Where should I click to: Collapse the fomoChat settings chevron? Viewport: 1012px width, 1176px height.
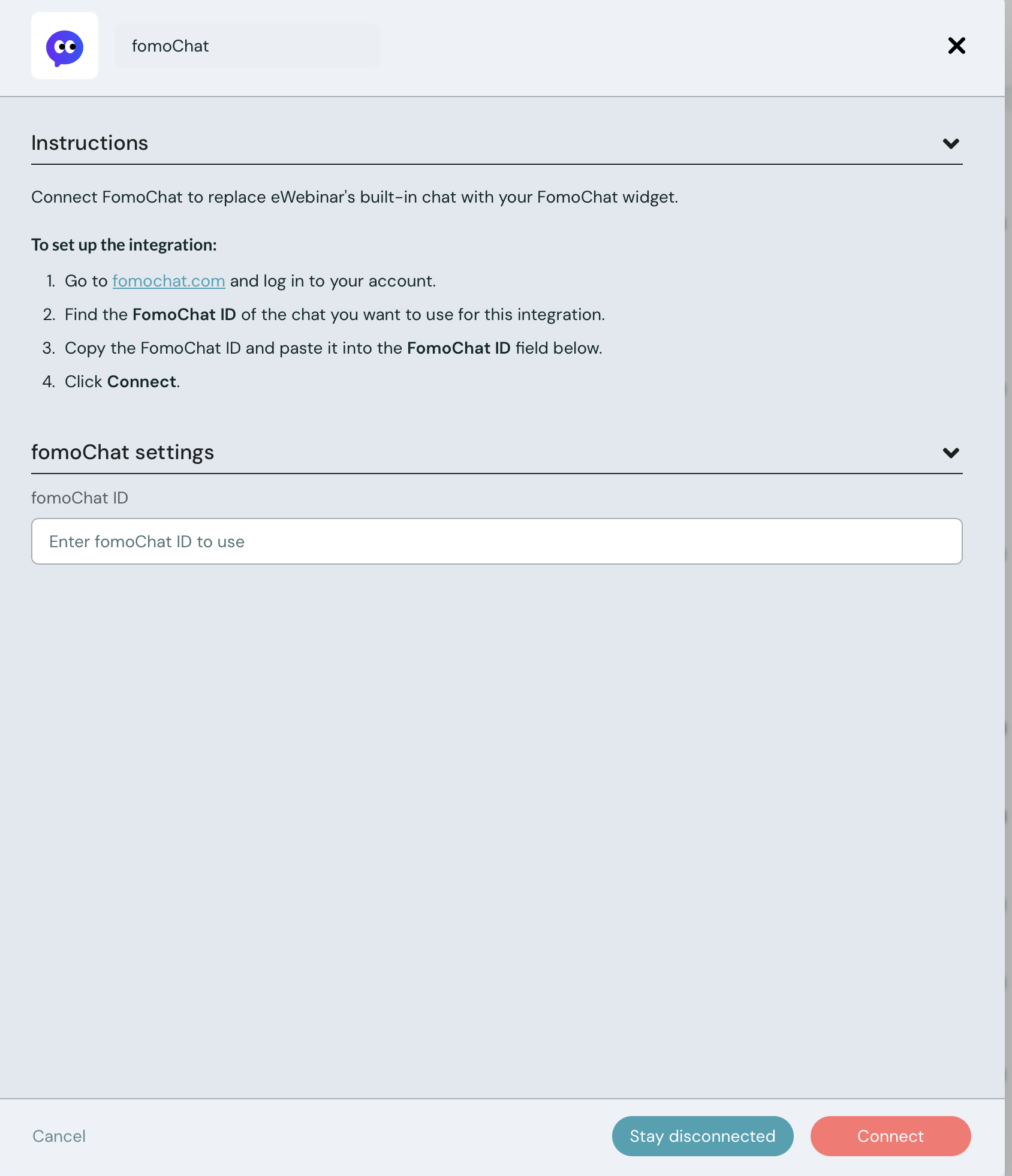(x=951, y=453)
